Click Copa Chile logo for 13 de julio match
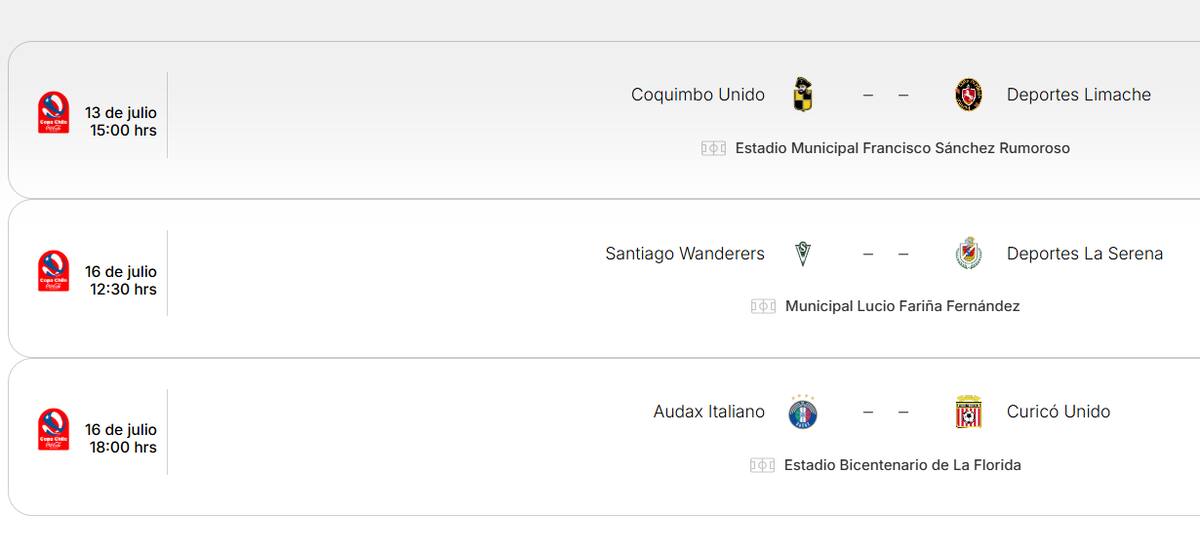The height and width of the screenshot is (552, 1200). tap(53, 113)
